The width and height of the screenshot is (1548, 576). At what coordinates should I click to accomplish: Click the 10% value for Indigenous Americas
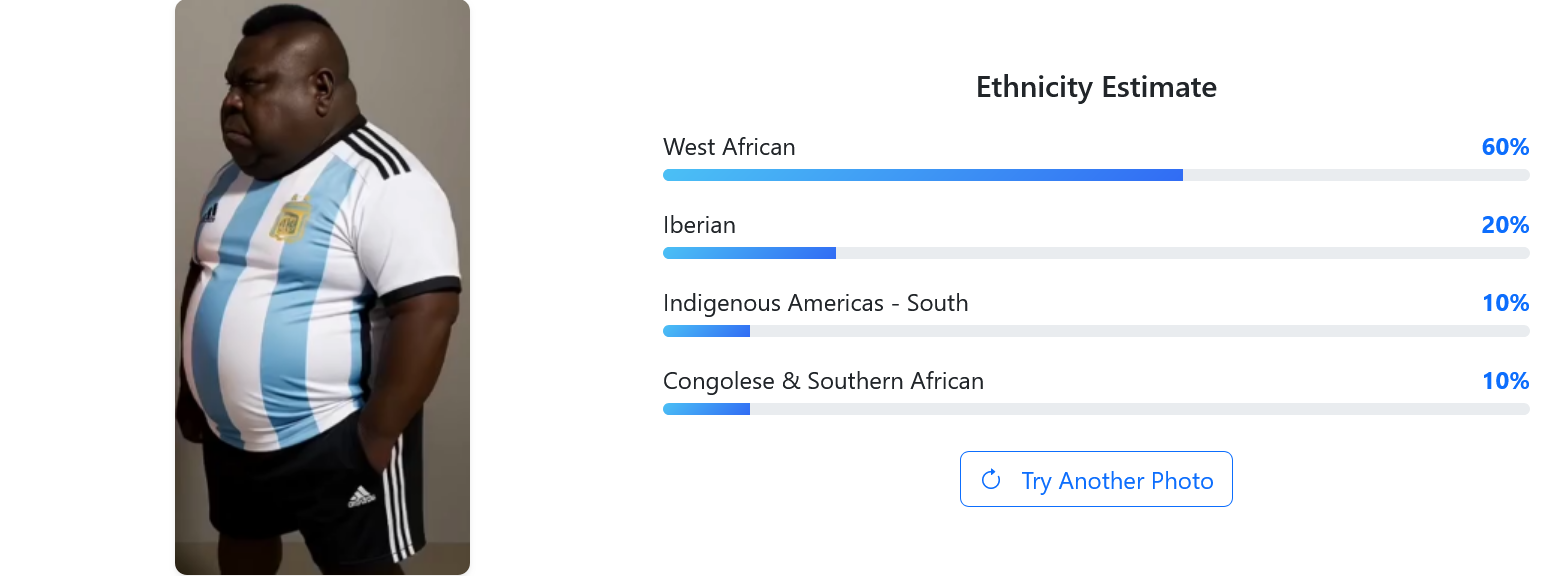1505,303
